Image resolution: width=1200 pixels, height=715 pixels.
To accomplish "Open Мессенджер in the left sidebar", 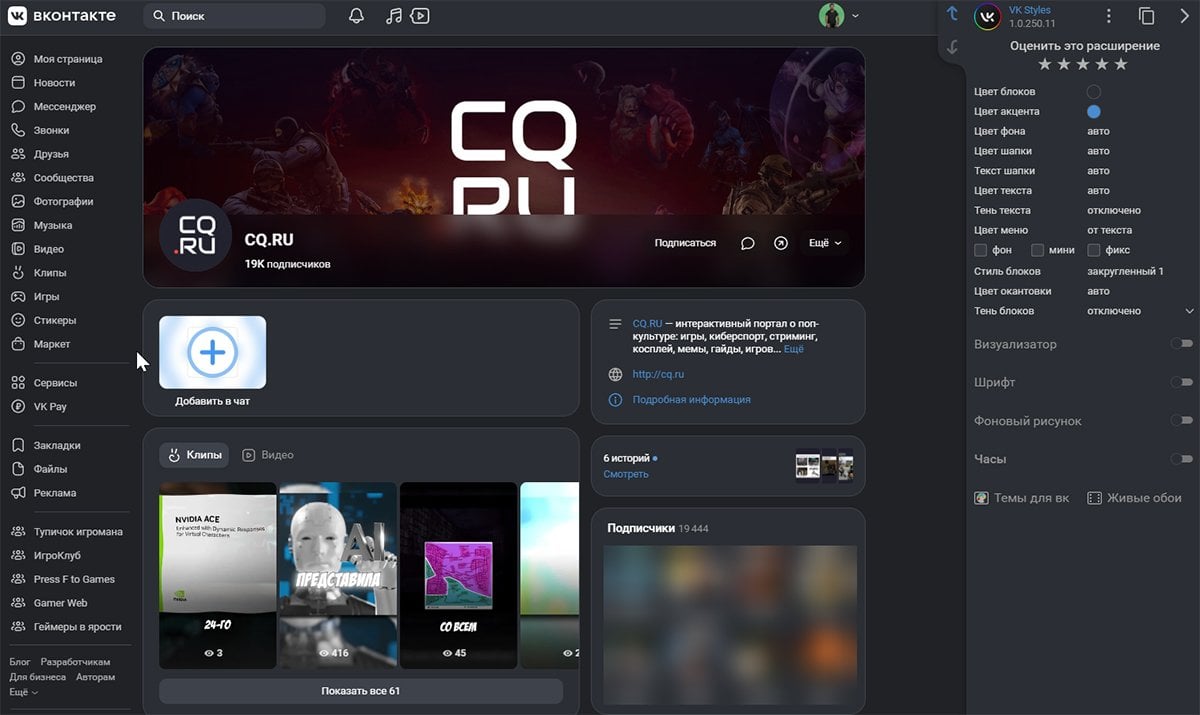I will 64,106.
